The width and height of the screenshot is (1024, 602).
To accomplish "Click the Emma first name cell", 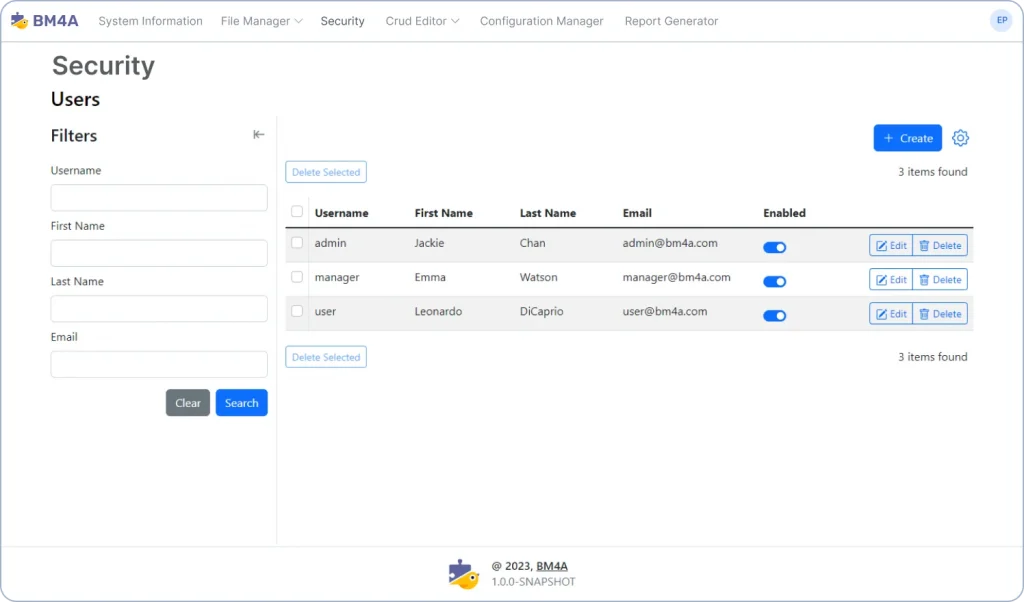I will [x=430, y=277].
